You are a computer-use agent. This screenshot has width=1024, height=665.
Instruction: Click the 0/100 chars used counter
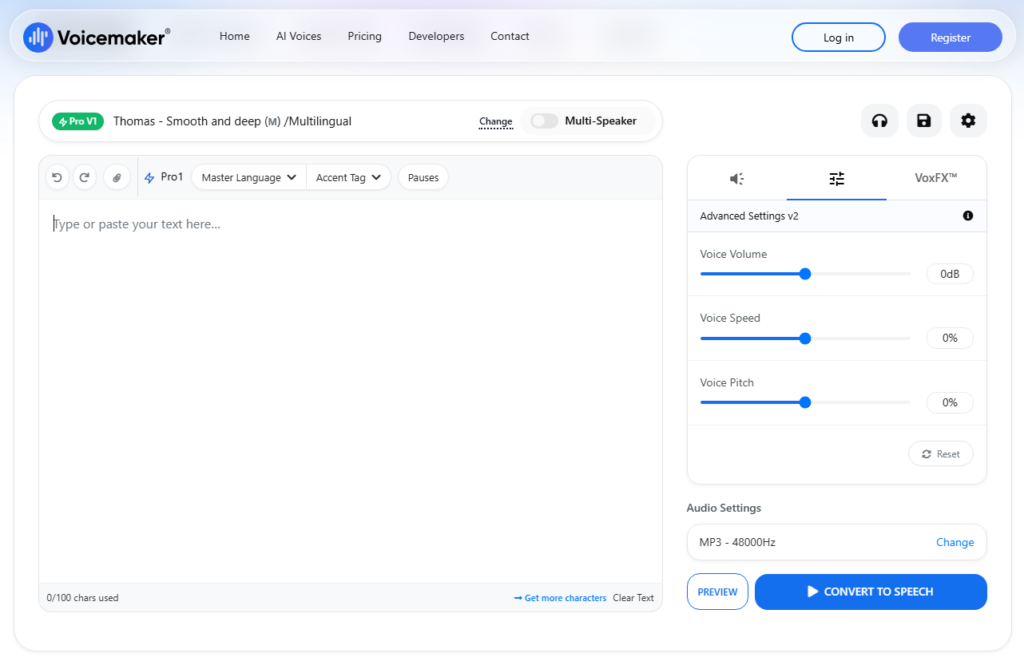pyautogui.click(x=82, y=598)
